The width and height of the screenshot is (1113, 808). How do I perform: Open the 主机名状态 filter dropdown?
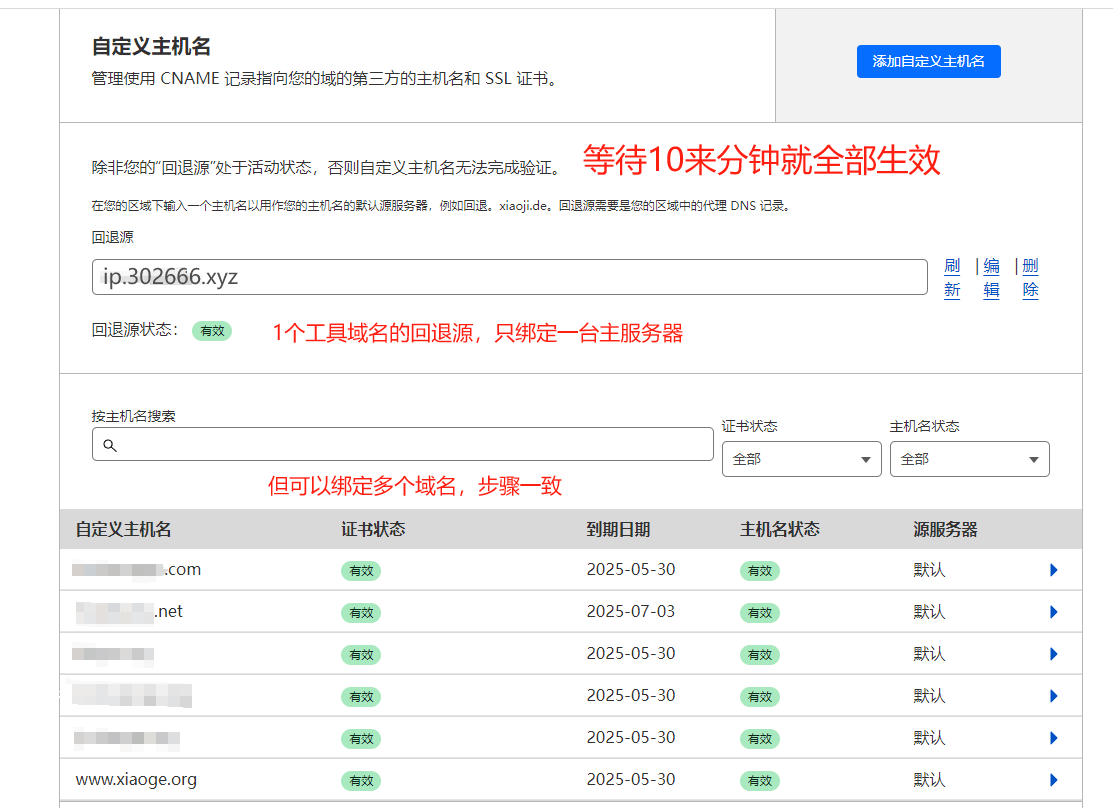(969, 459)
